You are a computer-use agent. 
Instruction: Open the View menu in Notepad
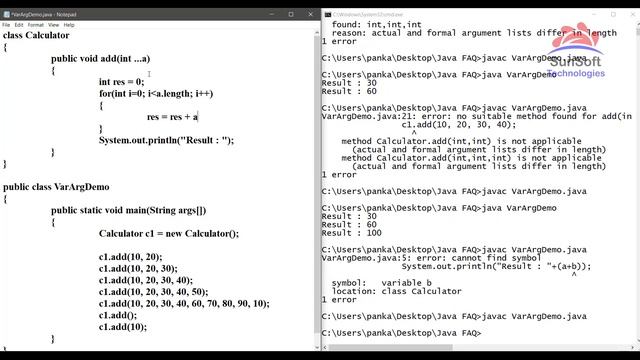(53, 25)
